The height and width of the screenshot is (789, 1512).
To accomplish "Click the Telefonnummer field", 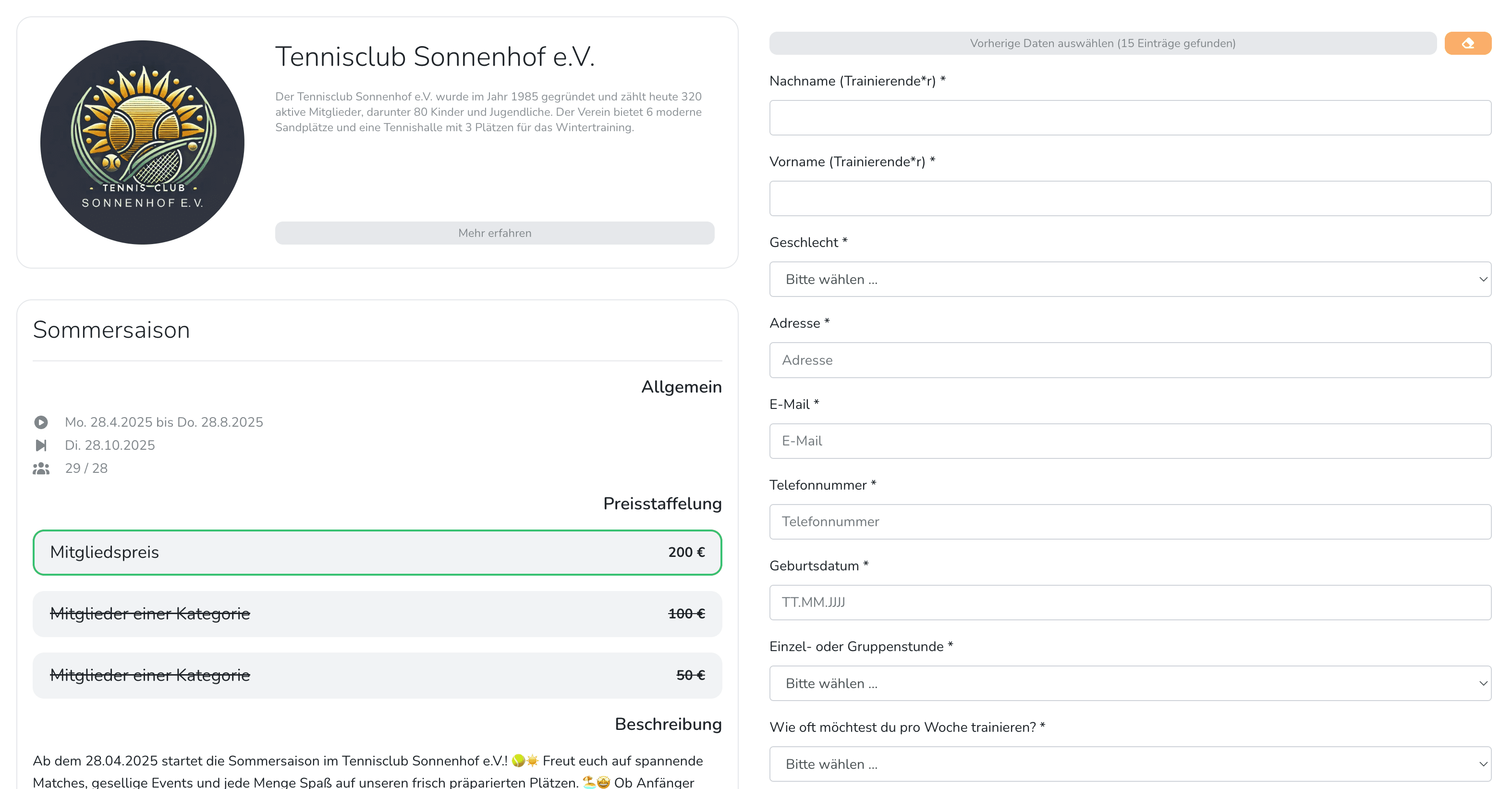I will 1130,522.
